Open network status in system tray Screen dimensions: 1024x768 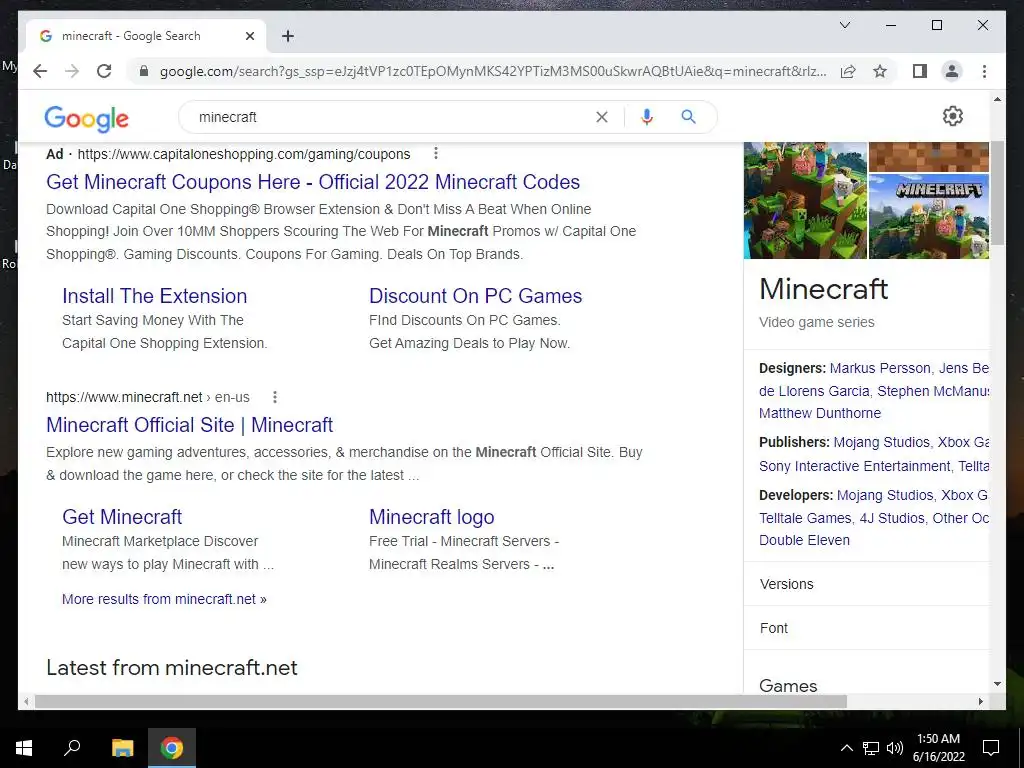click(x=871, y=748)
